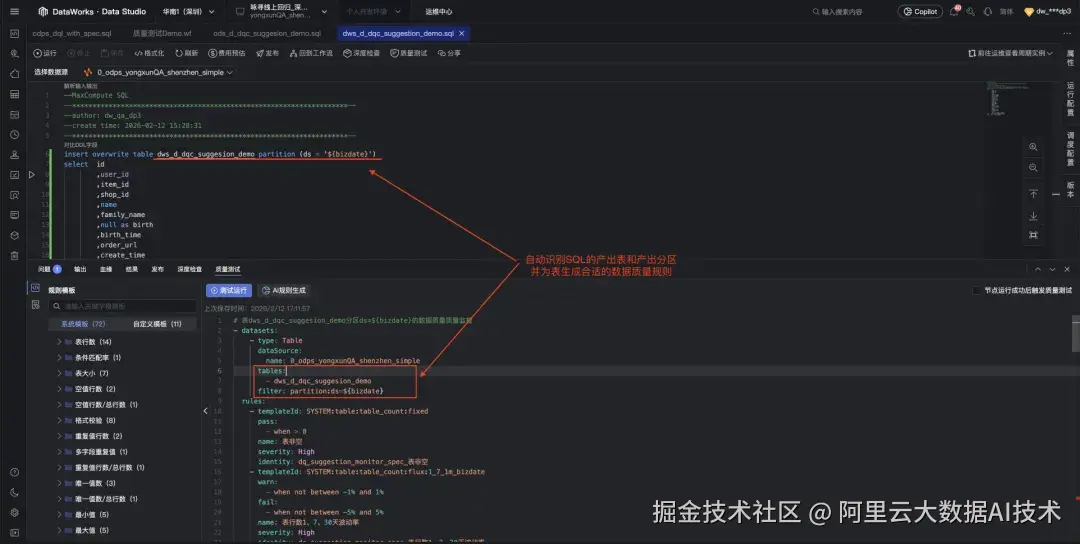Open 费用预估 cost estimate
Screen dimensions: 1080x544
tap(227, 53)
